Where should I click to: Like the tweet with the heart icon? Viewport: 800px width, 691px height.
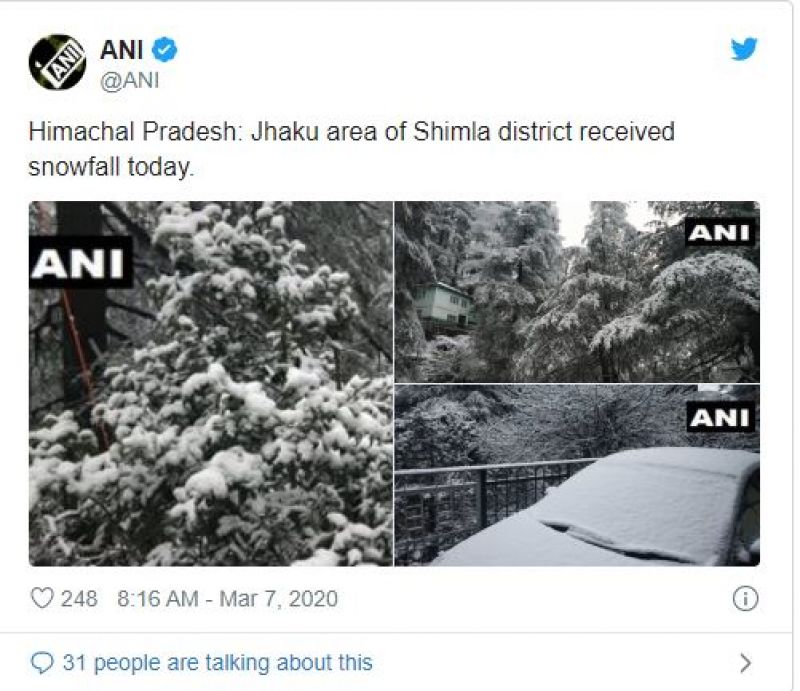(x=41, y=599)
